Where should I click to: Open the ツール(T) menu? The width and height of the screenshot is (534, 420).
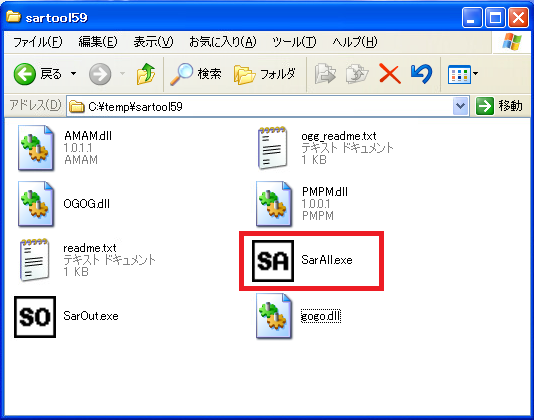click(x=294, y=42)
